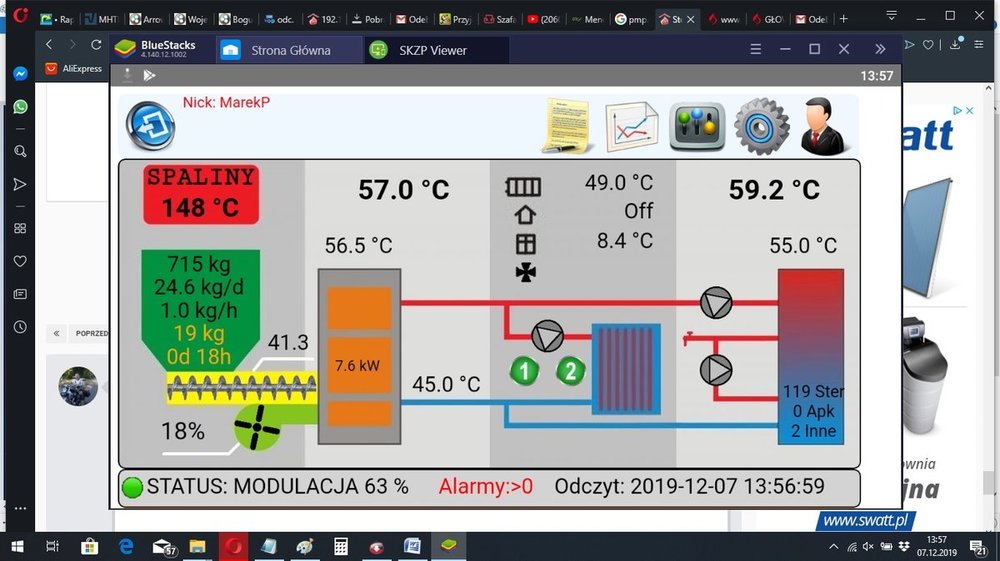The width and height of the screenshot is (1000, 561).
Task: Click the green circle number 2
Action: (570, 371)
